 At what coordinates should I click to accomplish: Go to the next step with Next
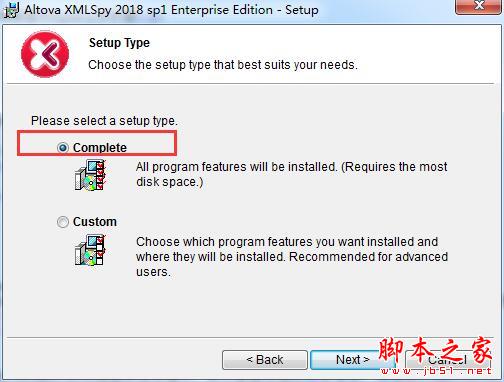pyautogui.click(x=352, y=360)
